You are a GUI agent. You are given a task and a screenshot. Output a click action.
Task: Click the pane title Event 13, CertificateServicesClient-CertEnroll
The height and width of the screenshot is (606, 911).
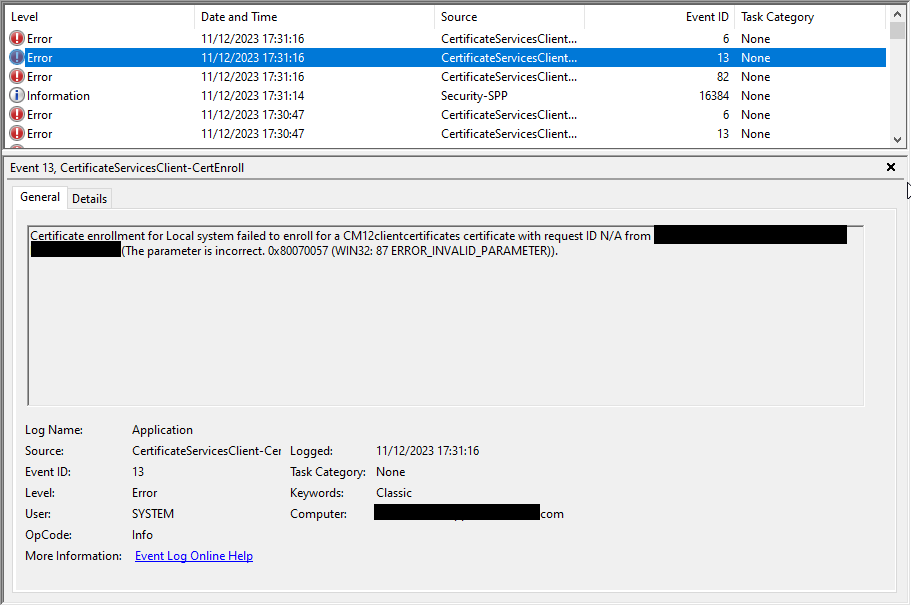(x=127, y=168)
